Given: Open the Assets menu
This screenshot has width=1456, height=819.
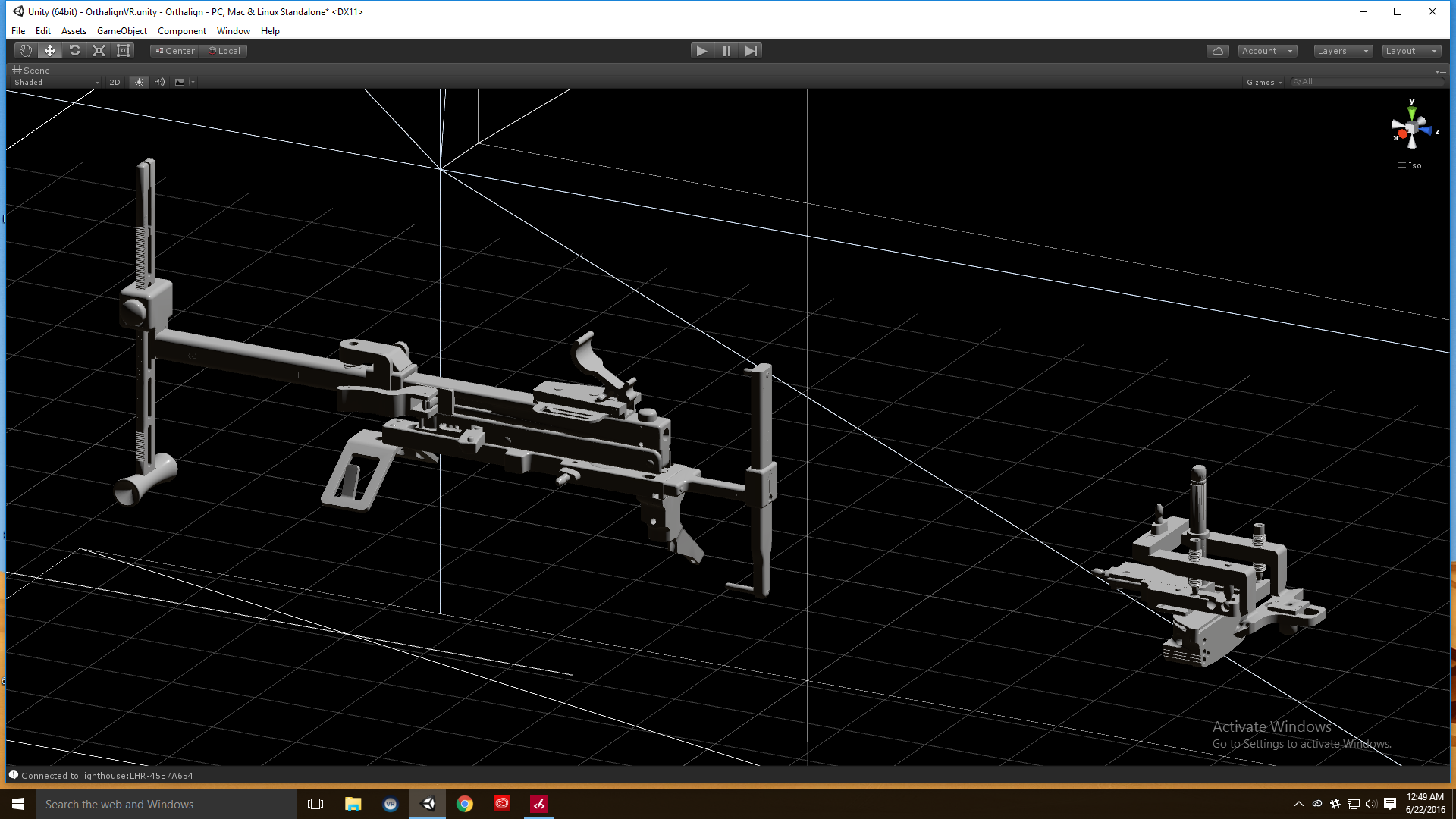Looking at the screenshot, I should pyautogui.click(x=74, y=31).
